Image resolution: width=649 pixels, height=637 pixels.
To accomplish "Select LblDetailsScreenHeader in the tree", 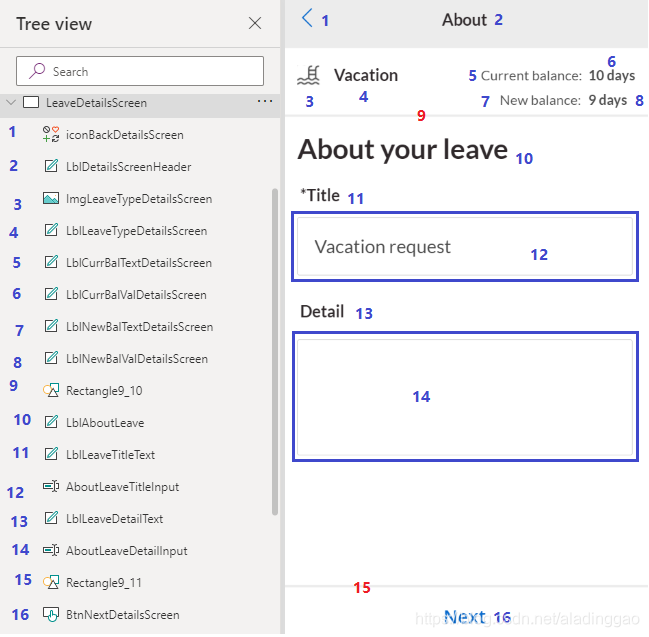I will coord(128,166).
